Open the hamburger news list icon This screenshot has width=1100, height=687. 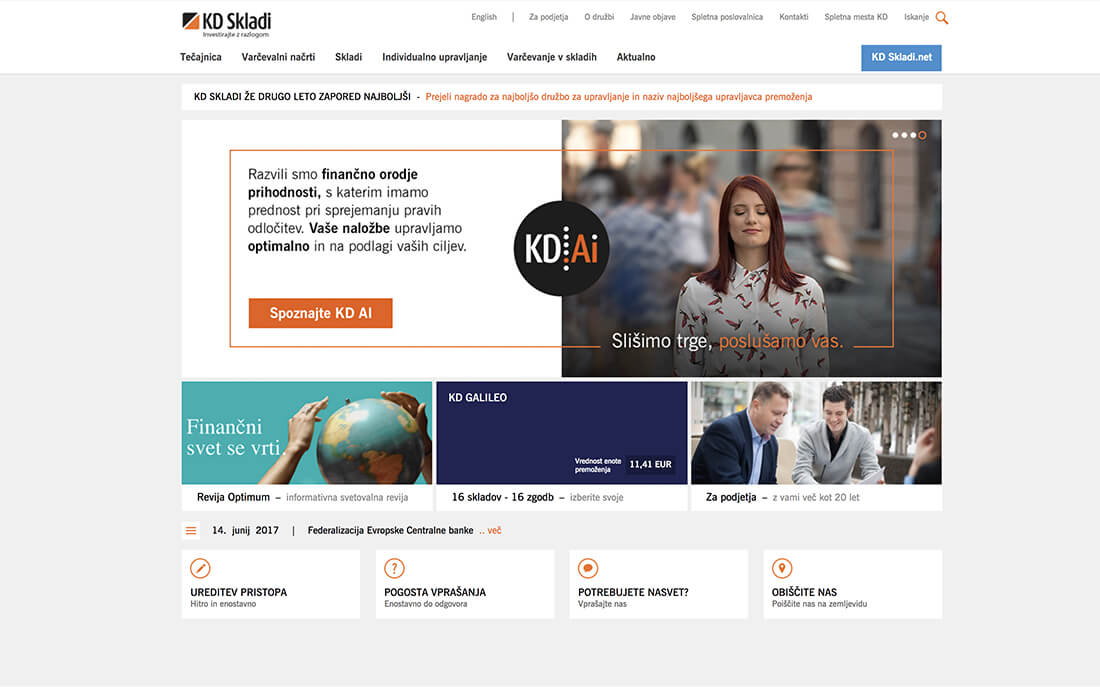(191, 530)
